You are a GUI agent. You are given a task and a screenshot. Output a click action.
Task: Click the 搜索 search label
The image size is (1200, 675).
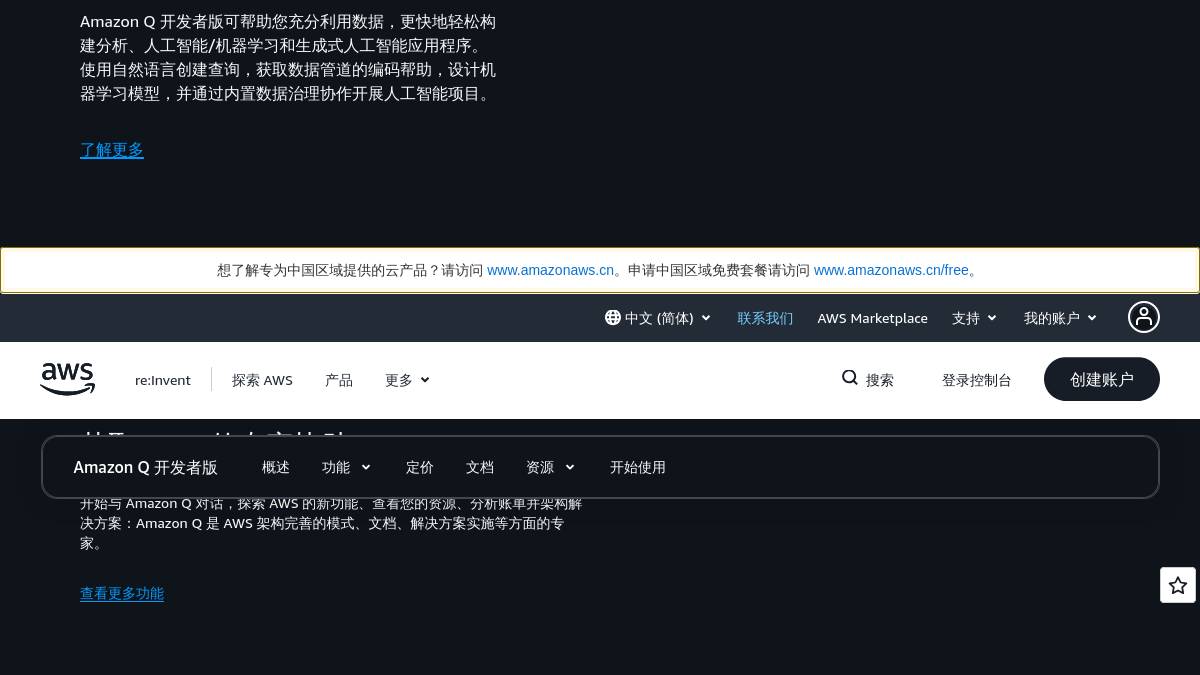coord(880,380)
